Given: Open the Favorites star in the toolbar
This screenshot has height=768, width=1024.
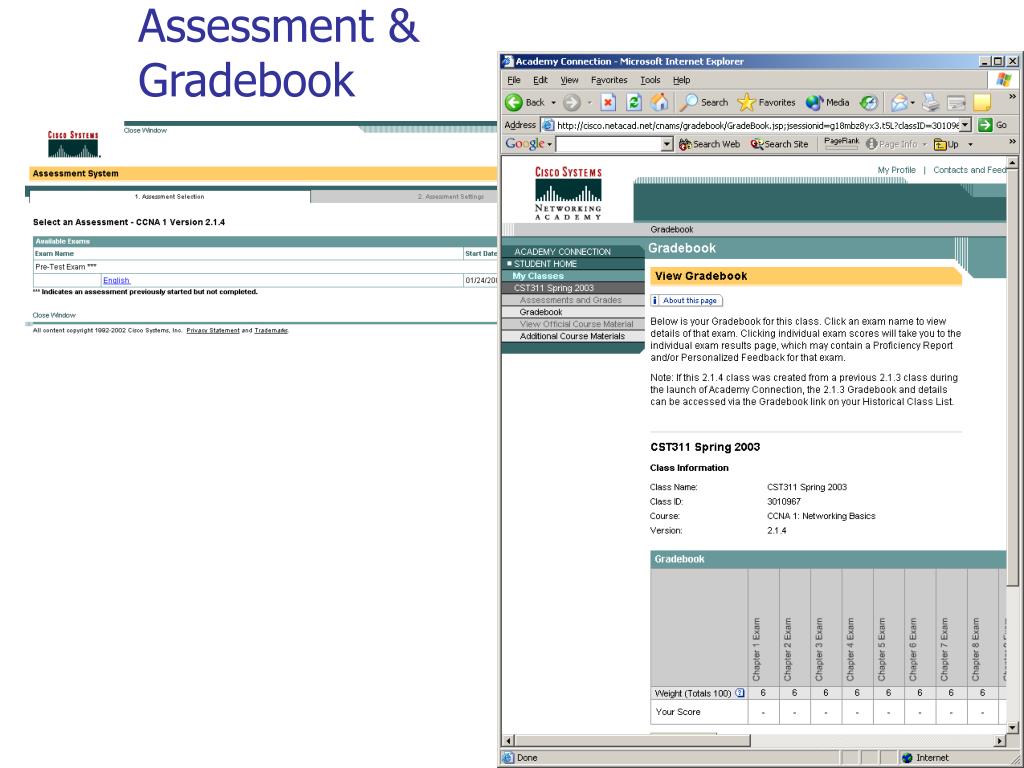Looking at the screenshot, I should click(x=746, y=103).
